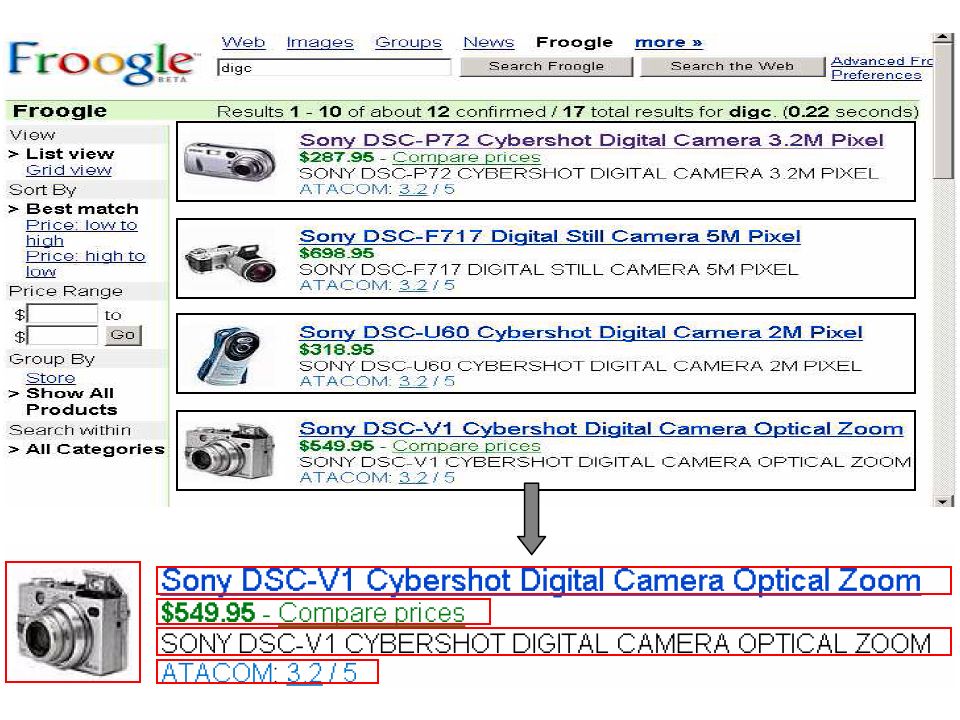Group results by Store
Viewport: 960px width, 720px height.
[x=50, y=378]
